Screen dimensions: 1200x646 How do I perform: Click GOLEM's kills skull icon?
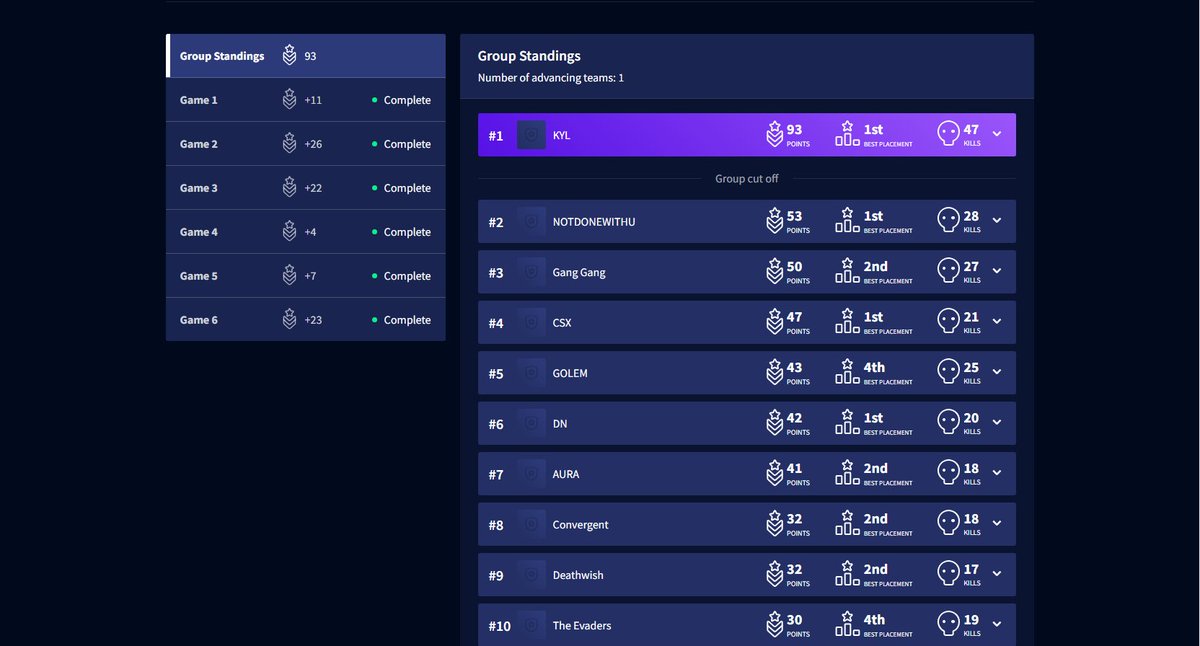pyautogui.click(x=948, y=372)
